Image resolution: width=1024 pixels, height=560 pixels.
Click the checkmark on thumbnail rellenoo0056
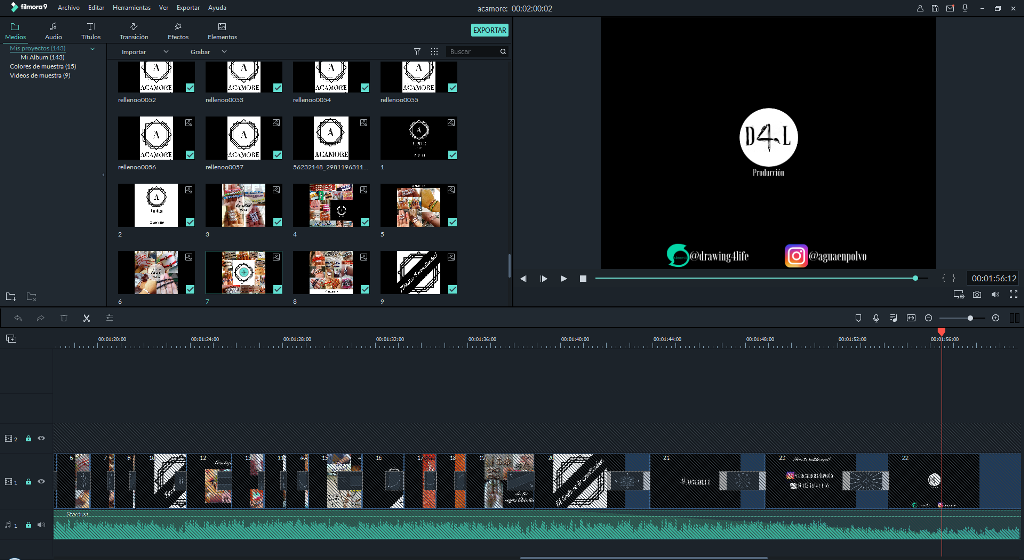[x=190, y=155]
